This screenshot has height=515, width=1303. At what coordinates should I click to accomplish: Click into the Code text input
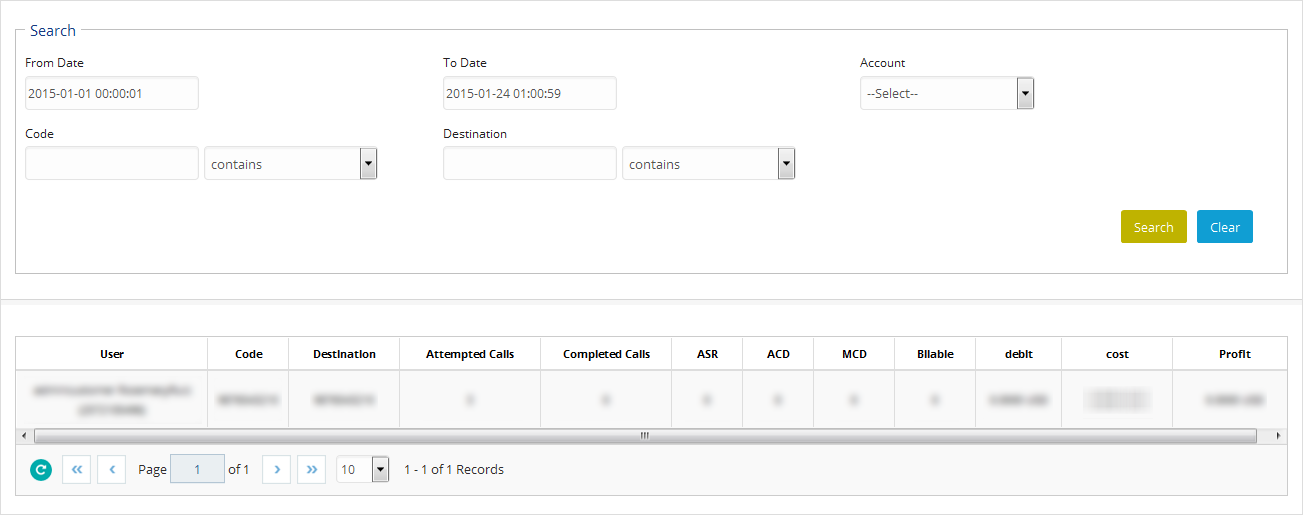112,164
